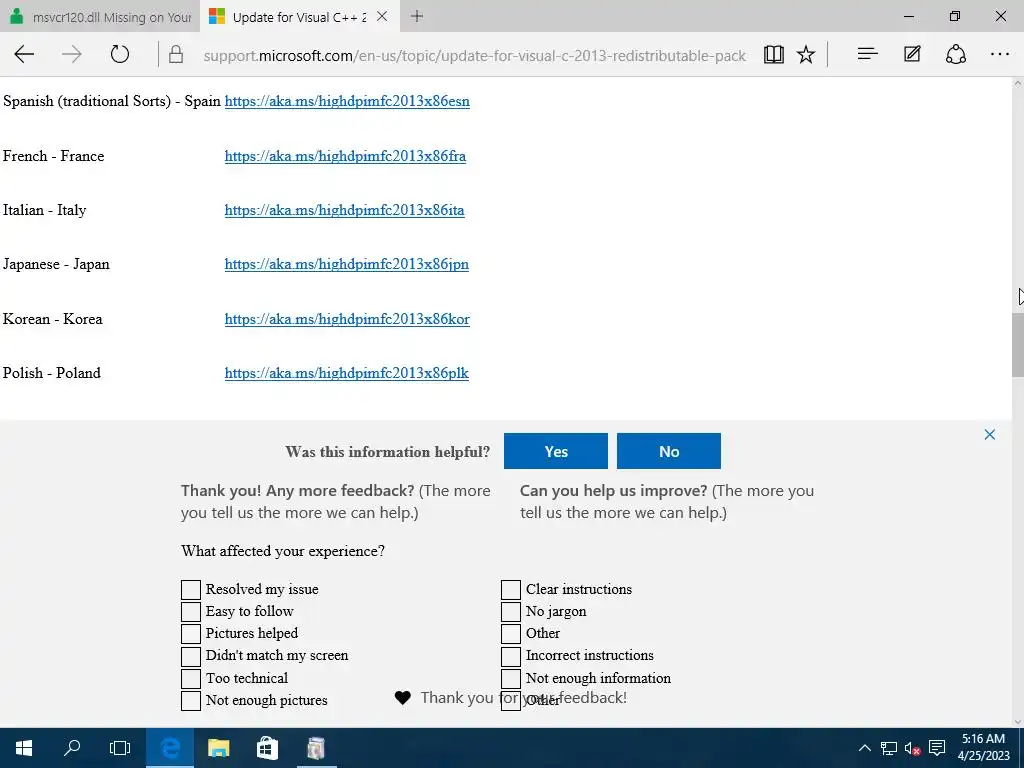Check the No jargon box
Viewport: 1024px width, 768px height.
tap(511, 612)
